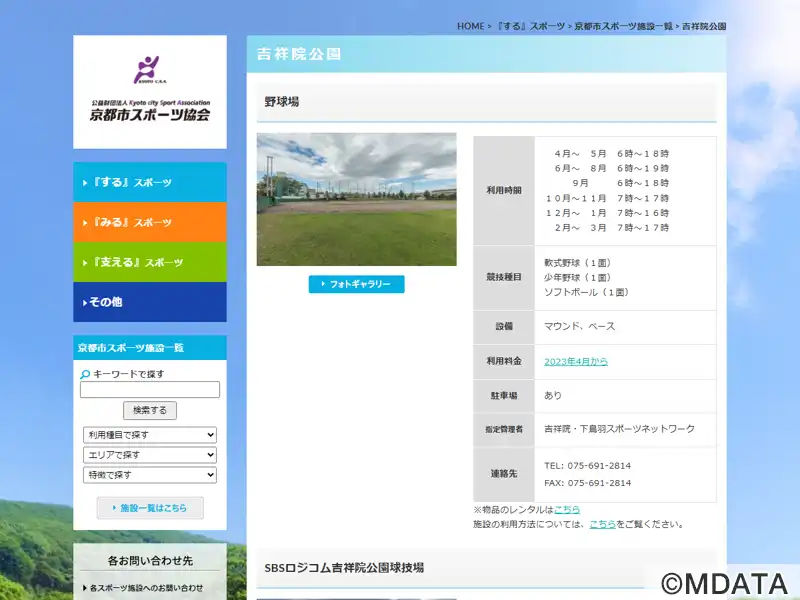Viewport: 800px width, 600px height.
Task: Focus the keyword search text field
Action: pyautogui.click(x=149, y=390)
